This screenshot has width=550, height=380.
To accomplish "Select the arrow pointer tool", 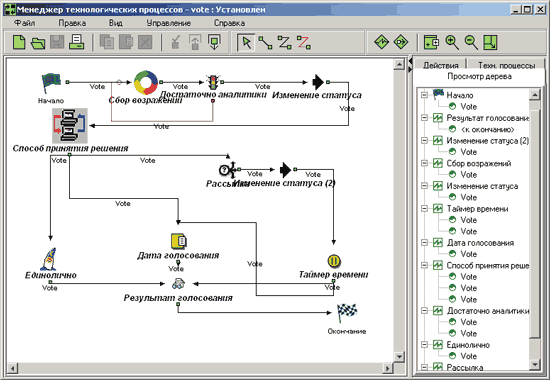I will (246, 42).
